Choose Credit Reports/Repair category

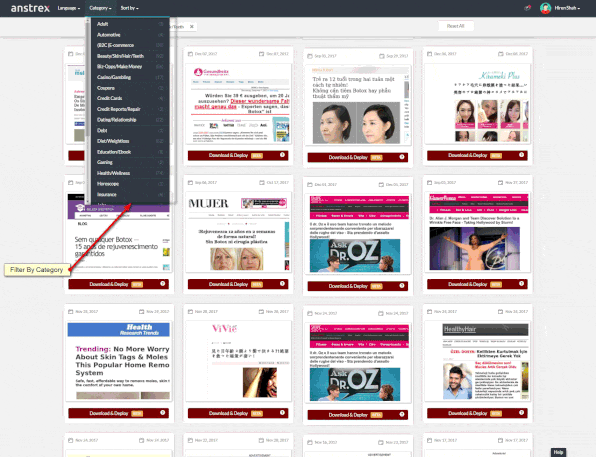click(129, 109)
